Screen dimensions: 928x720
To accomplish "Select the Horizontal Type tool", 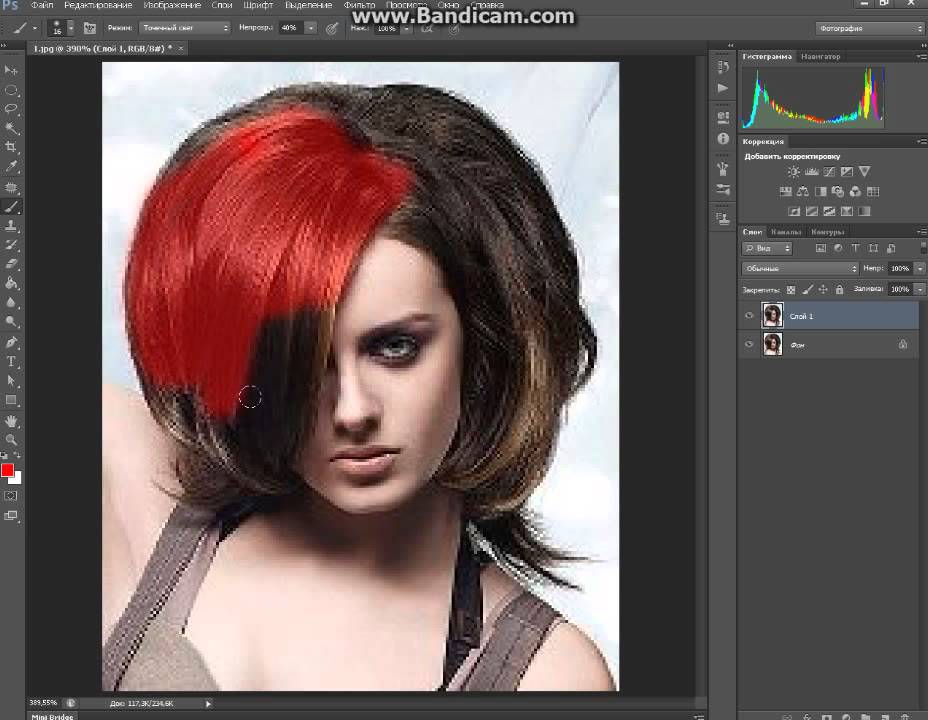I will (12, 361).
